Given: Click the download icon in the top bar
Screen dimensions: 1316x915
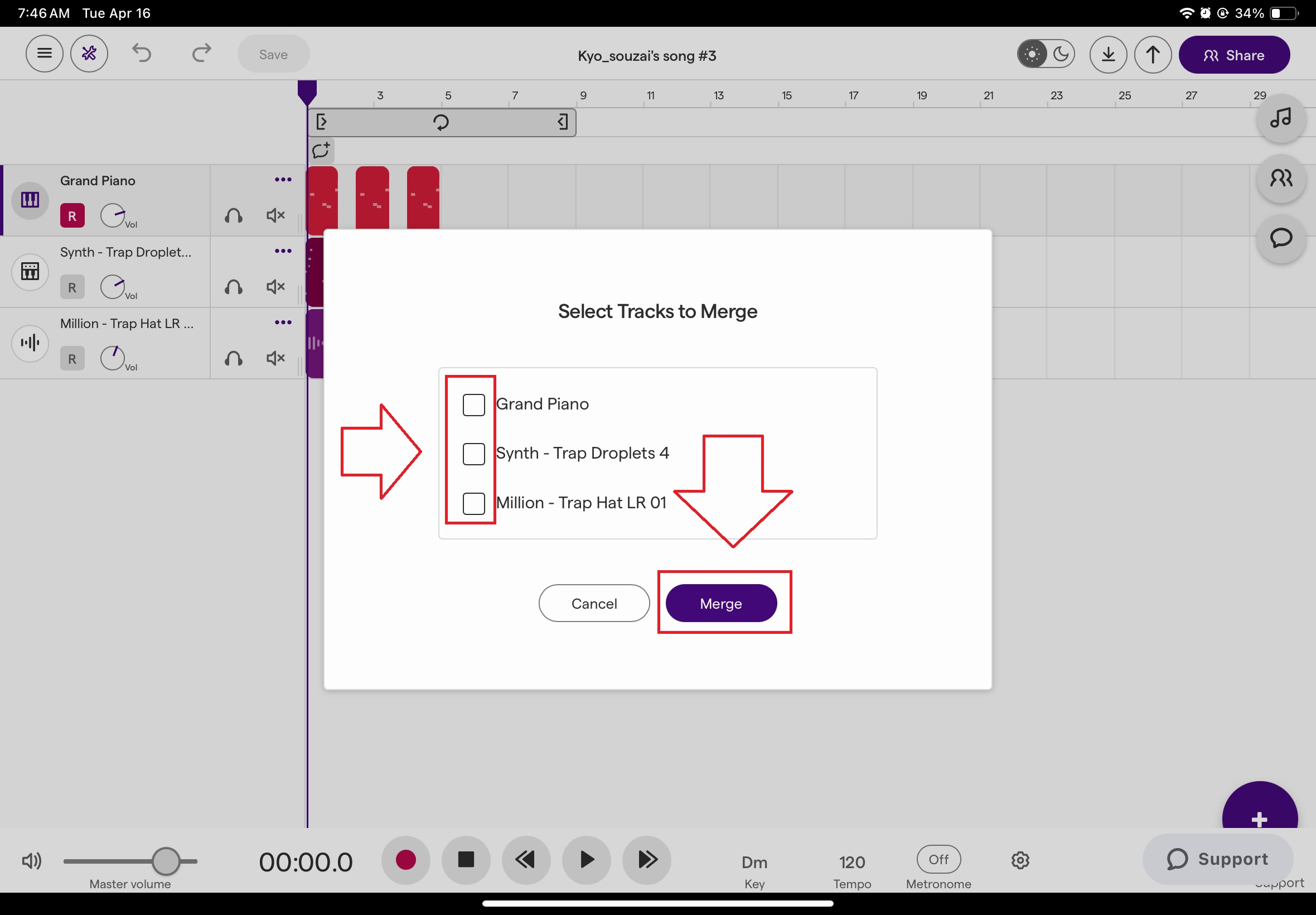Looking at the screenshot, I should [1107, 54].
